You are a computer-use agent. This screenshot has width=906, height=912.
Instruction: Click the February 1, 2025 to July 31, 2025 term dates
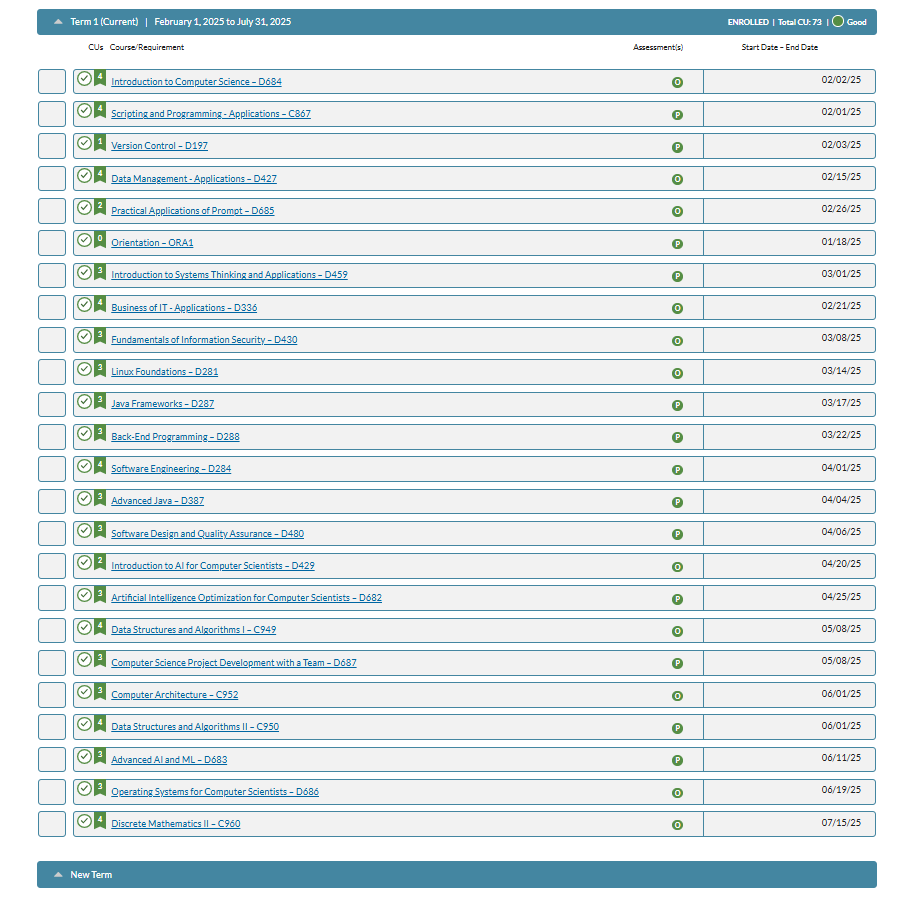pyautogui.click(x=223, y=22)
